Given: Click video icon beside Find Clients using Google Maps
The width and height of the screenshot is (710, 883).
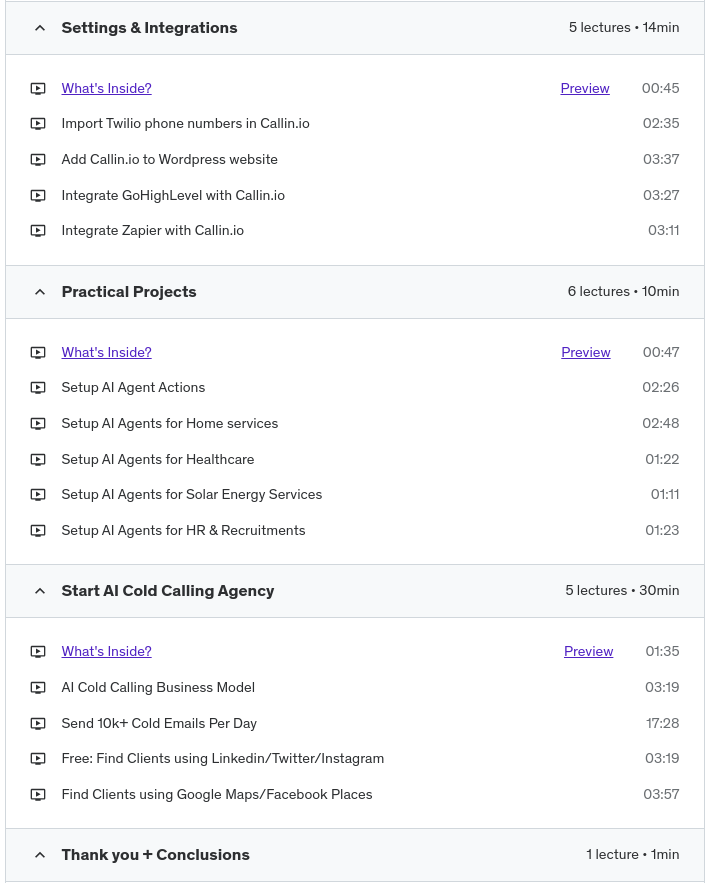Looking at the screenshot, I should coord(38,795).
